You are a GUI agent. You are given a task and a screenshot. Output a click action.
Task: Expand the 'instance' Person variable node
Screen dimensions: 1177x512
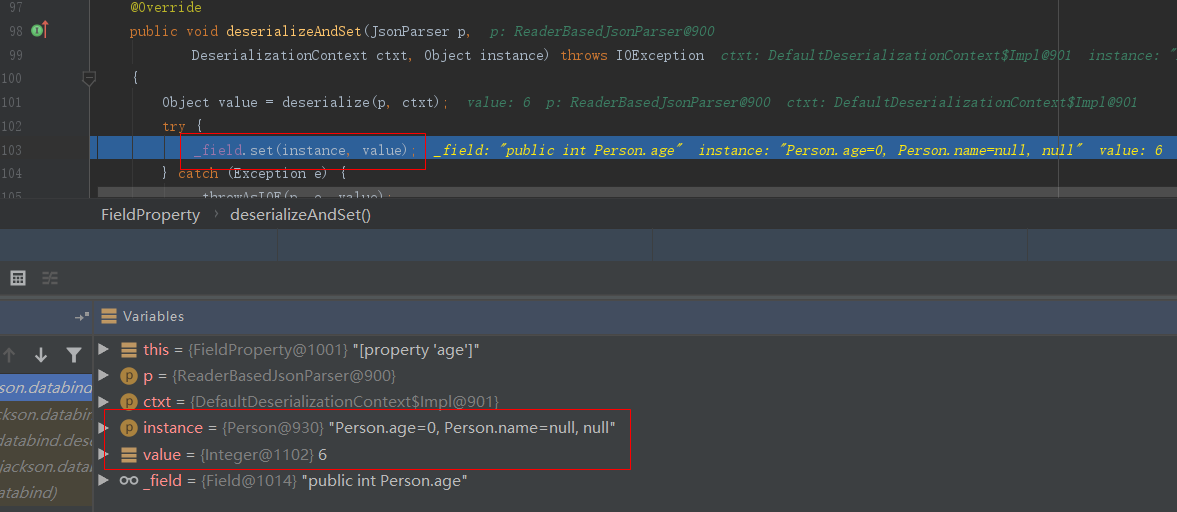(x=104, y=427)
